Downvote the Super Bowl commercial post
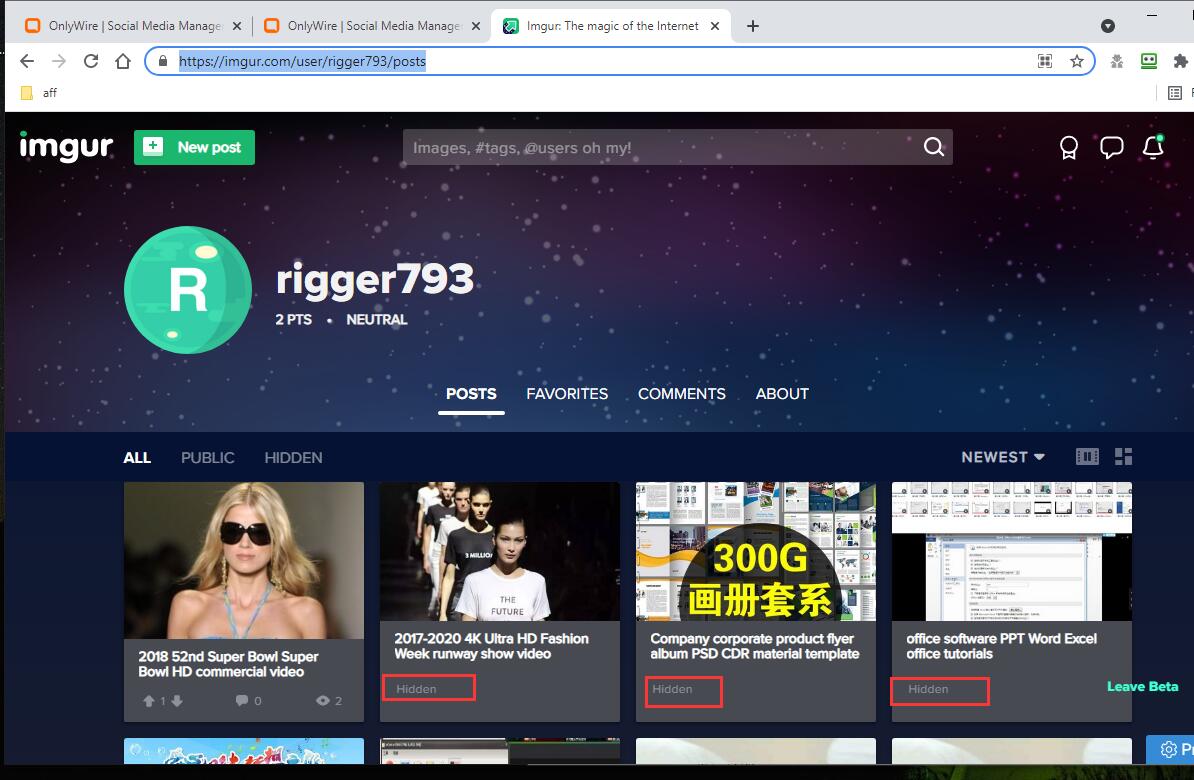Image resolution: width=1194 pixels, height=780 pixels. (x=177, y=701)
